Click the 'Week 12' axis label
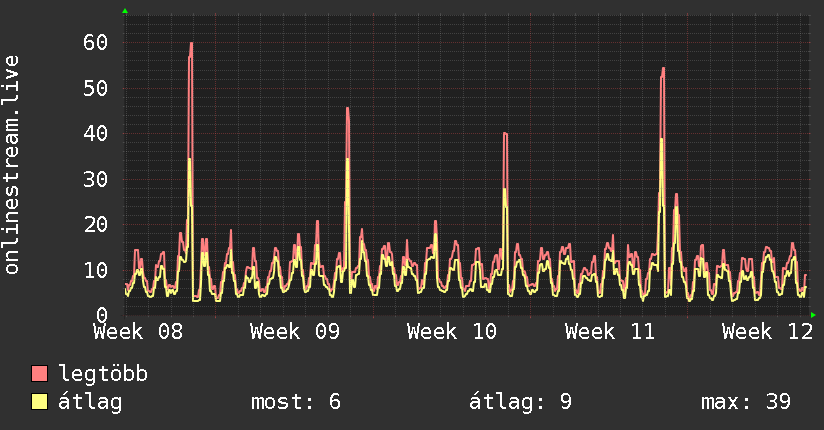The image size is (824, 430). (x=767, y=332)
